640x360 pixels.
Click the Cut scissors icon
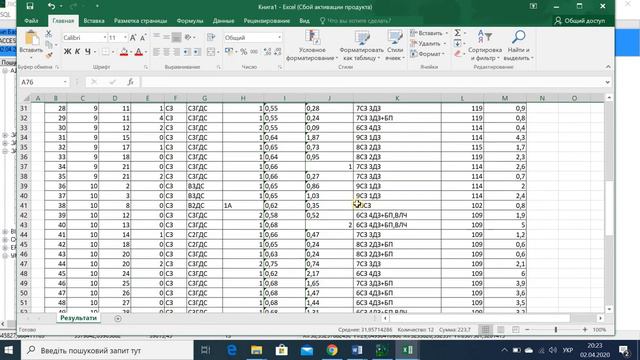point(49,34)
